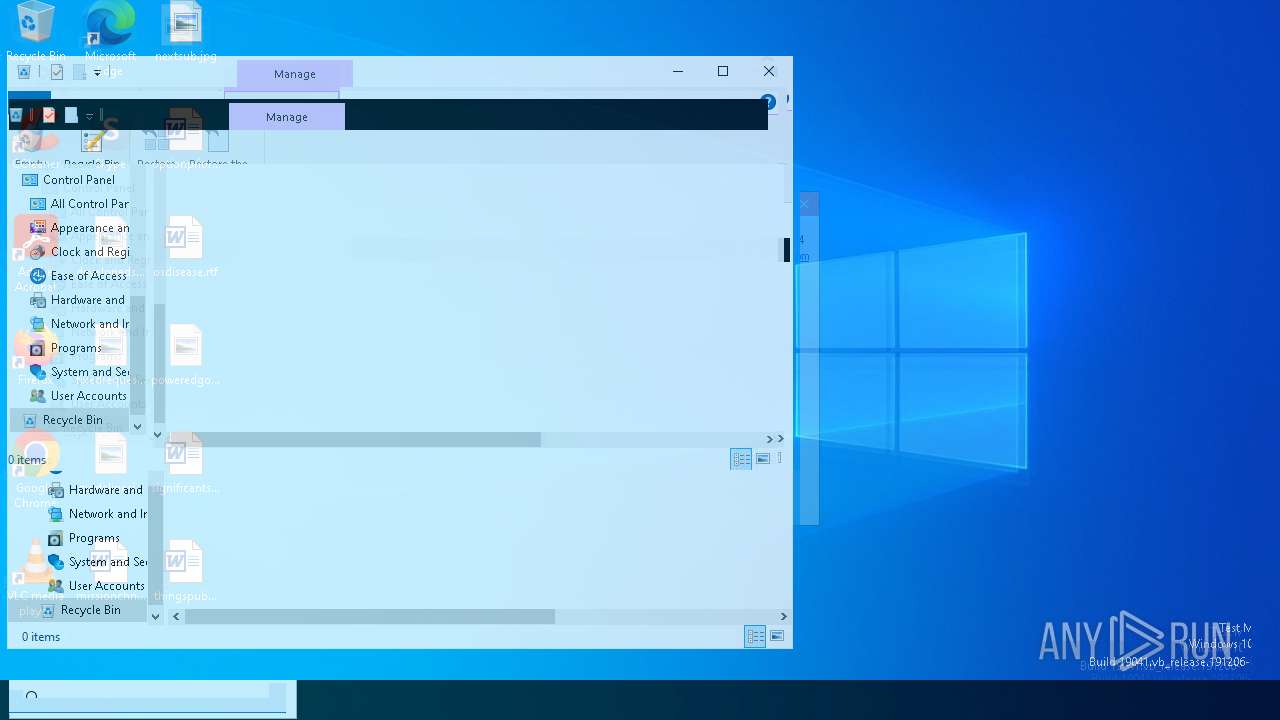Image resolution: width=1280 pixels, height=720 pixels.
Task: Click Network and Internet icon in lower tree
Action: click(56, 514)
